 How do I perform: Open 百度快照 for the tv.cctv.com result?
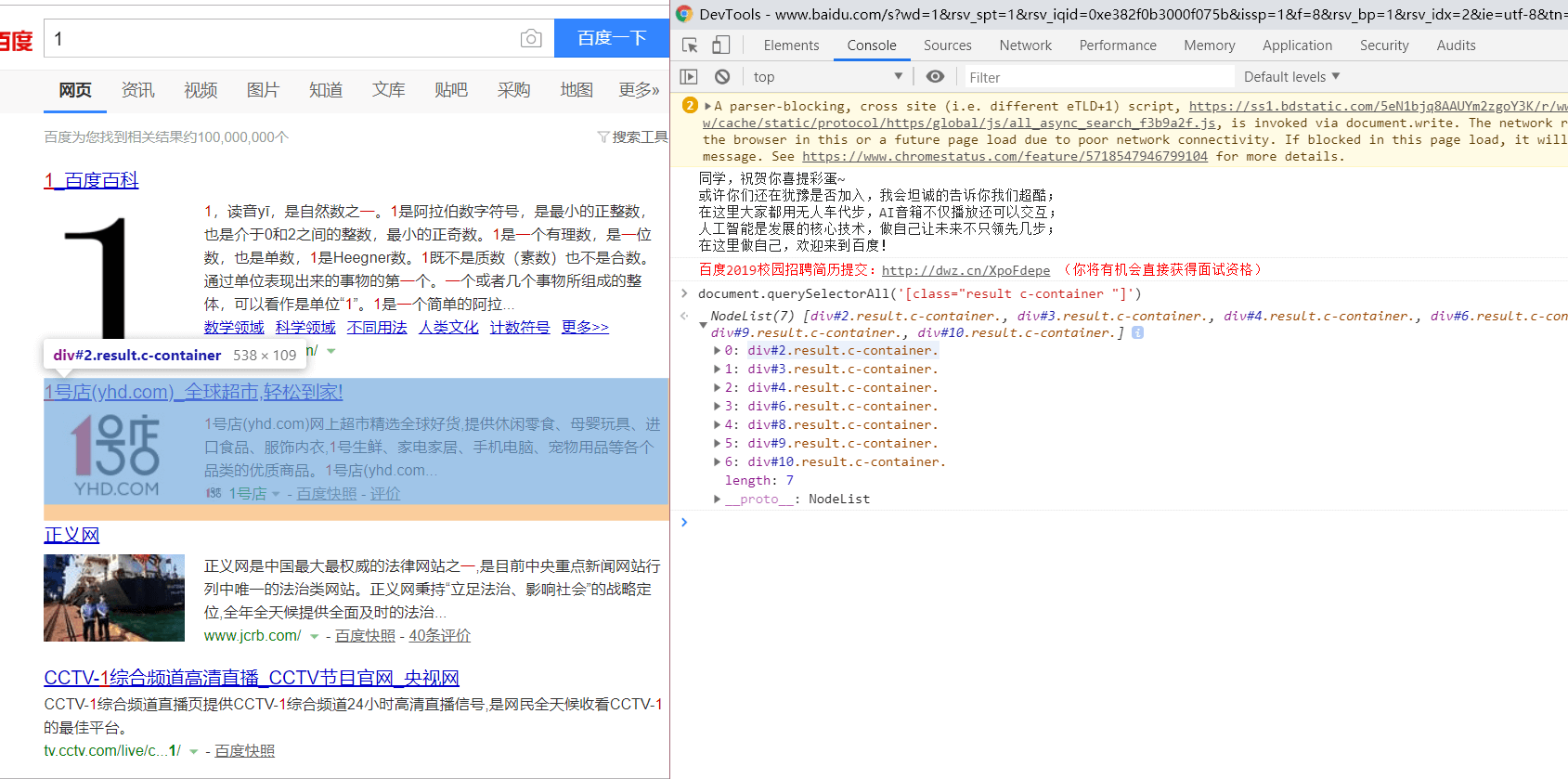click(245, 751)
